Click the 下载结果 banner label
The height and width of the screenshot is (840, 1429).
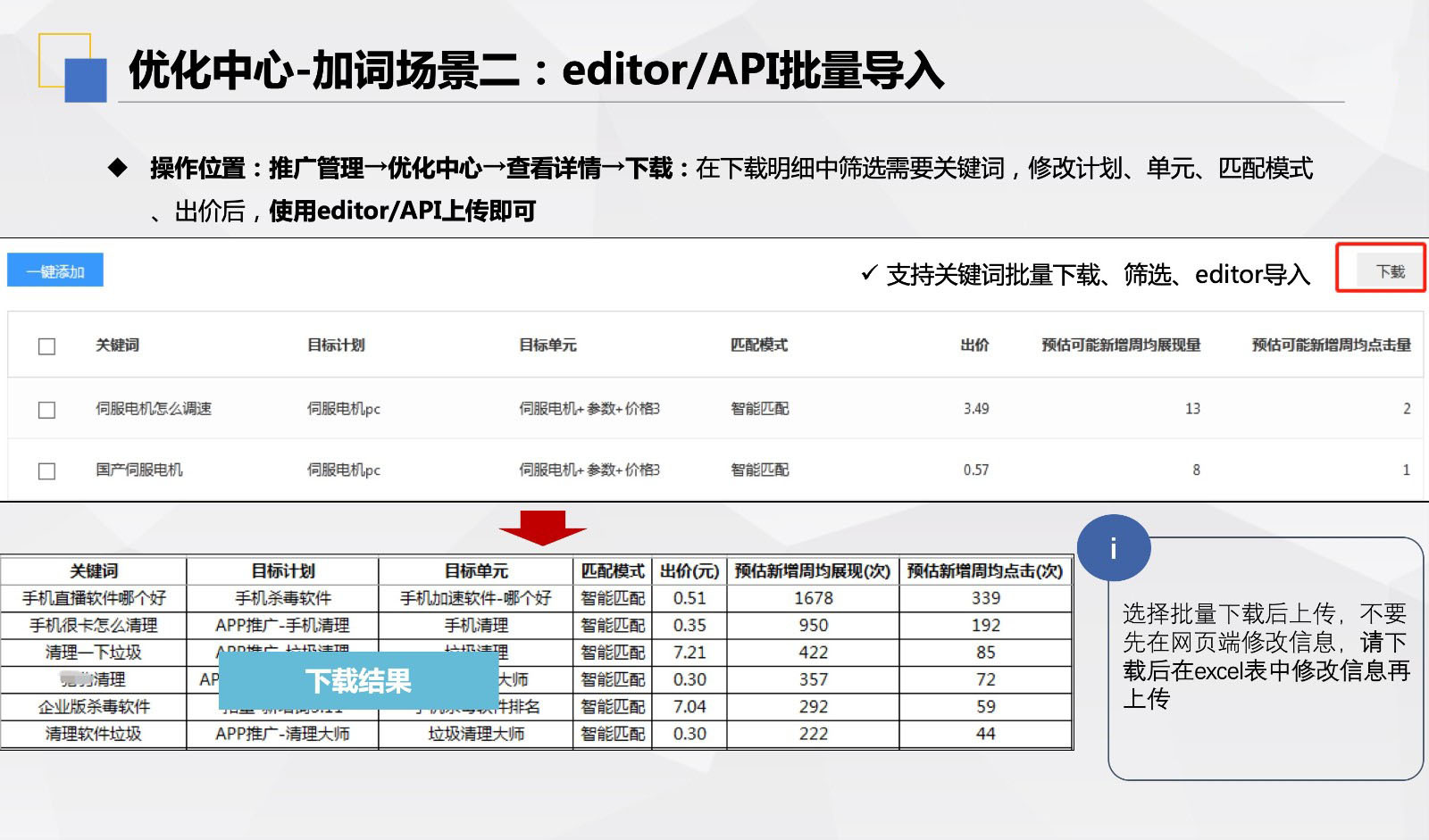click(x=358, y=681)
